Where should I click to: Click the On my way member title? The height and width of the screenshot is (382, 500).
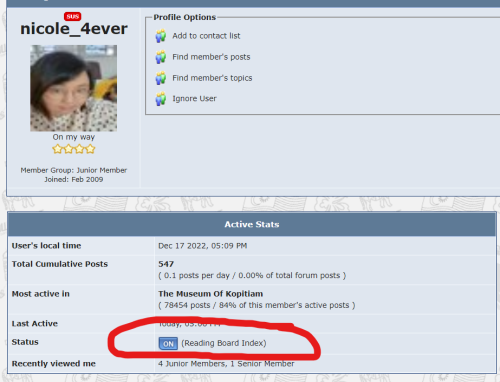point(74,137)
